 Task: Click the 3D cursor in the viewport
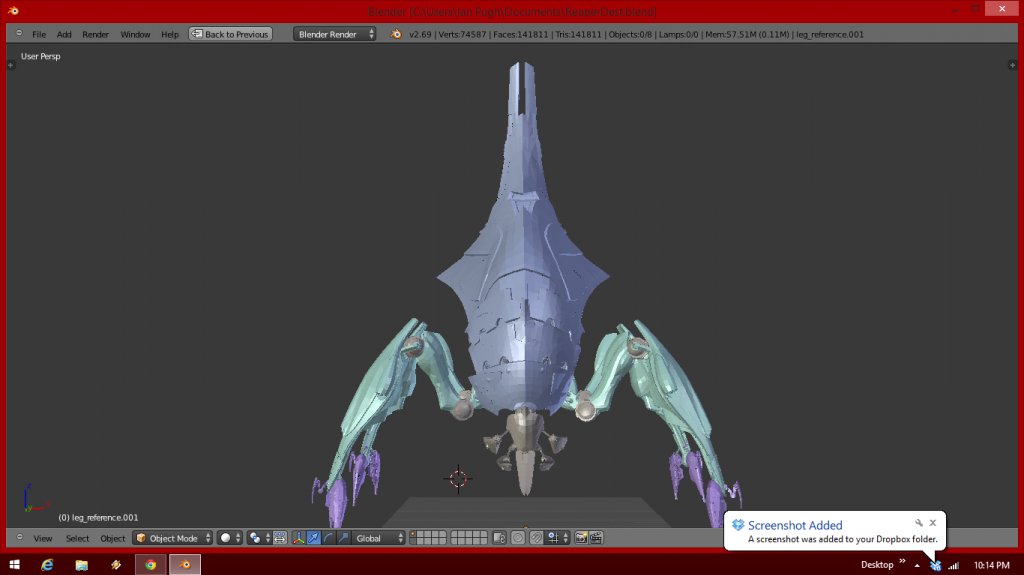click(x=458, y=479)
